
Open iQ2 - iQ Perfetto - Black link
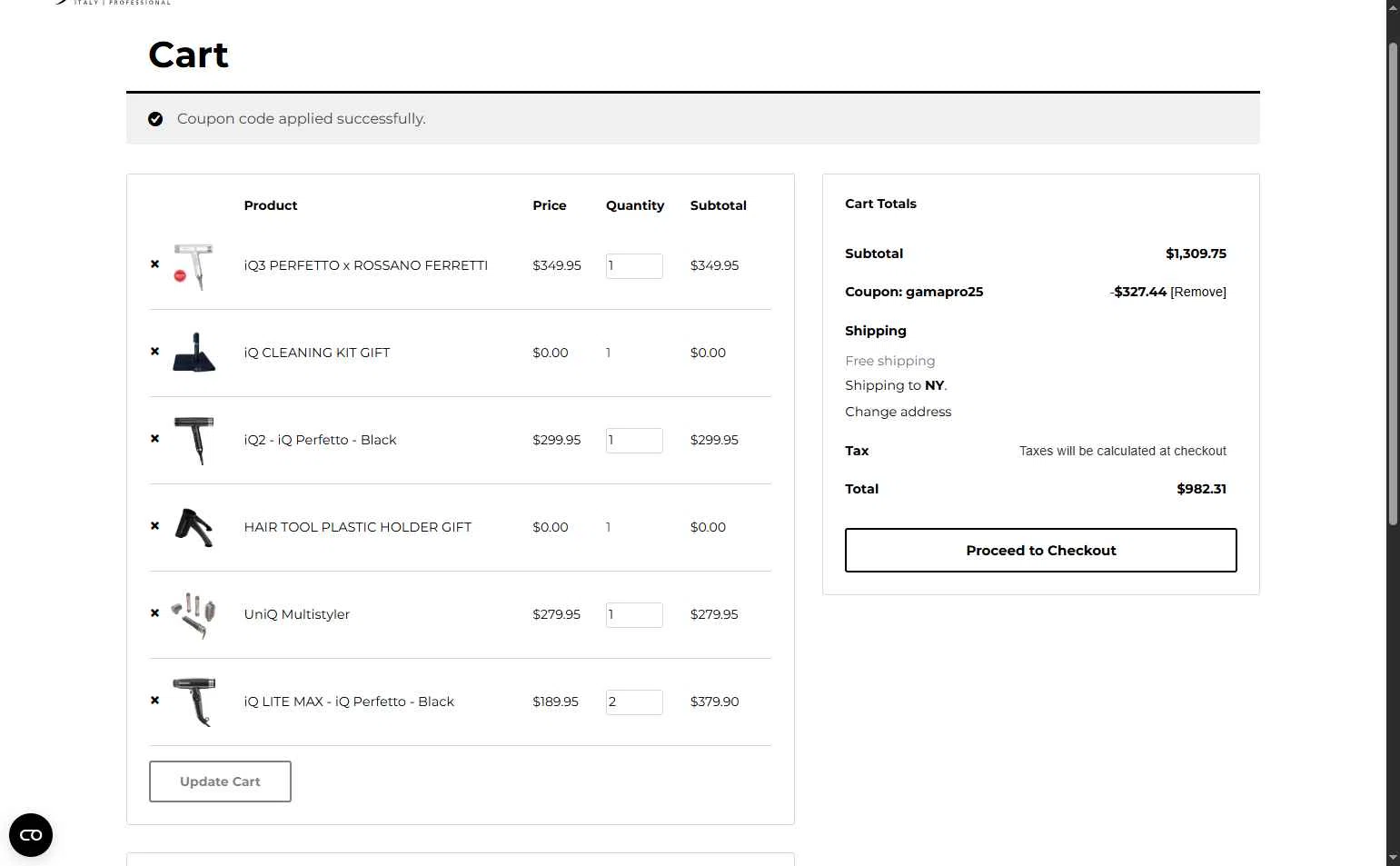(320, 440)
